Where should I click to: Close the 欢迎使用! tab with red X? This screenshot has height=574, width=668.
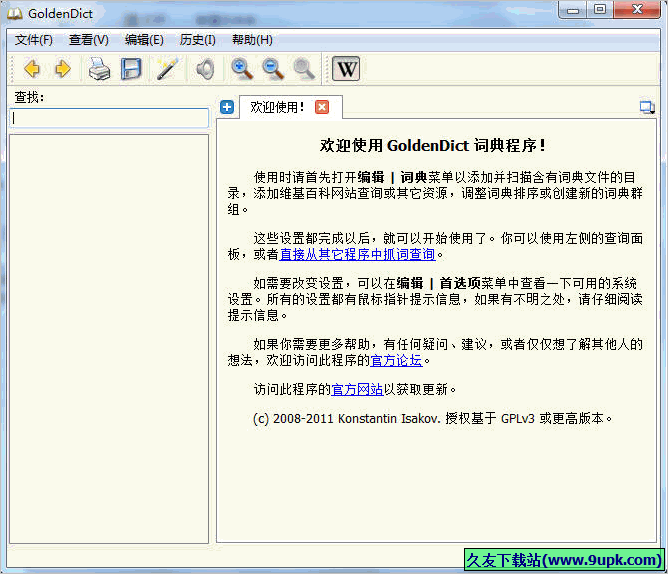coord(322,107)
